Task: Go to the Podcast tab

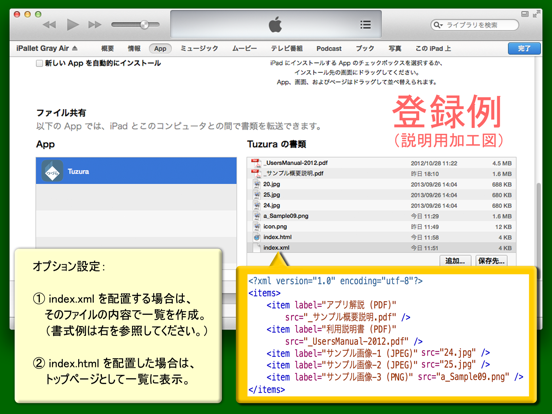Action: 329,49
